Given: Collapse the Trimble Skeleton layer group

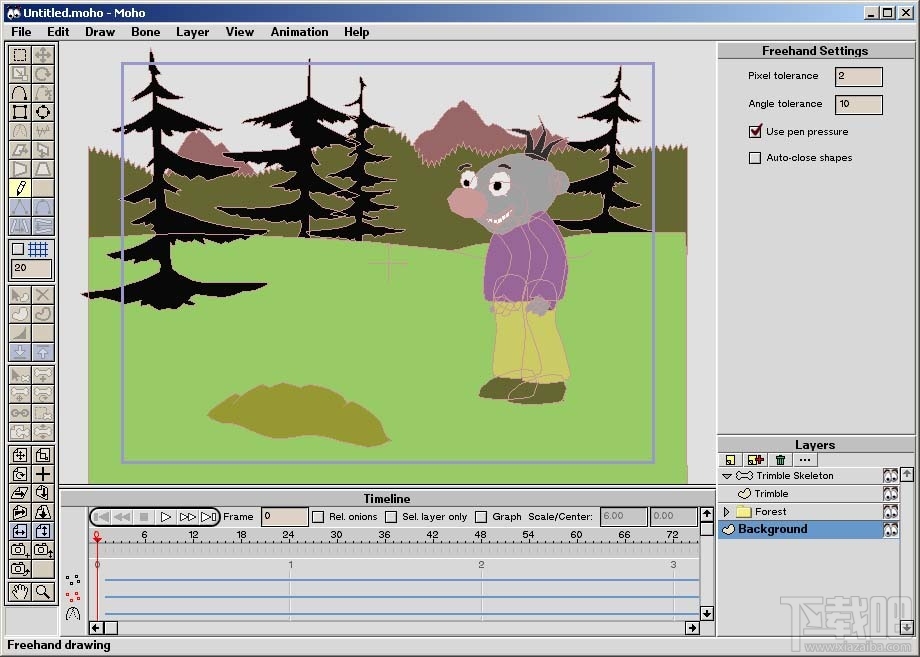Looking at the screenshot, I should click(x=727, y=476).
